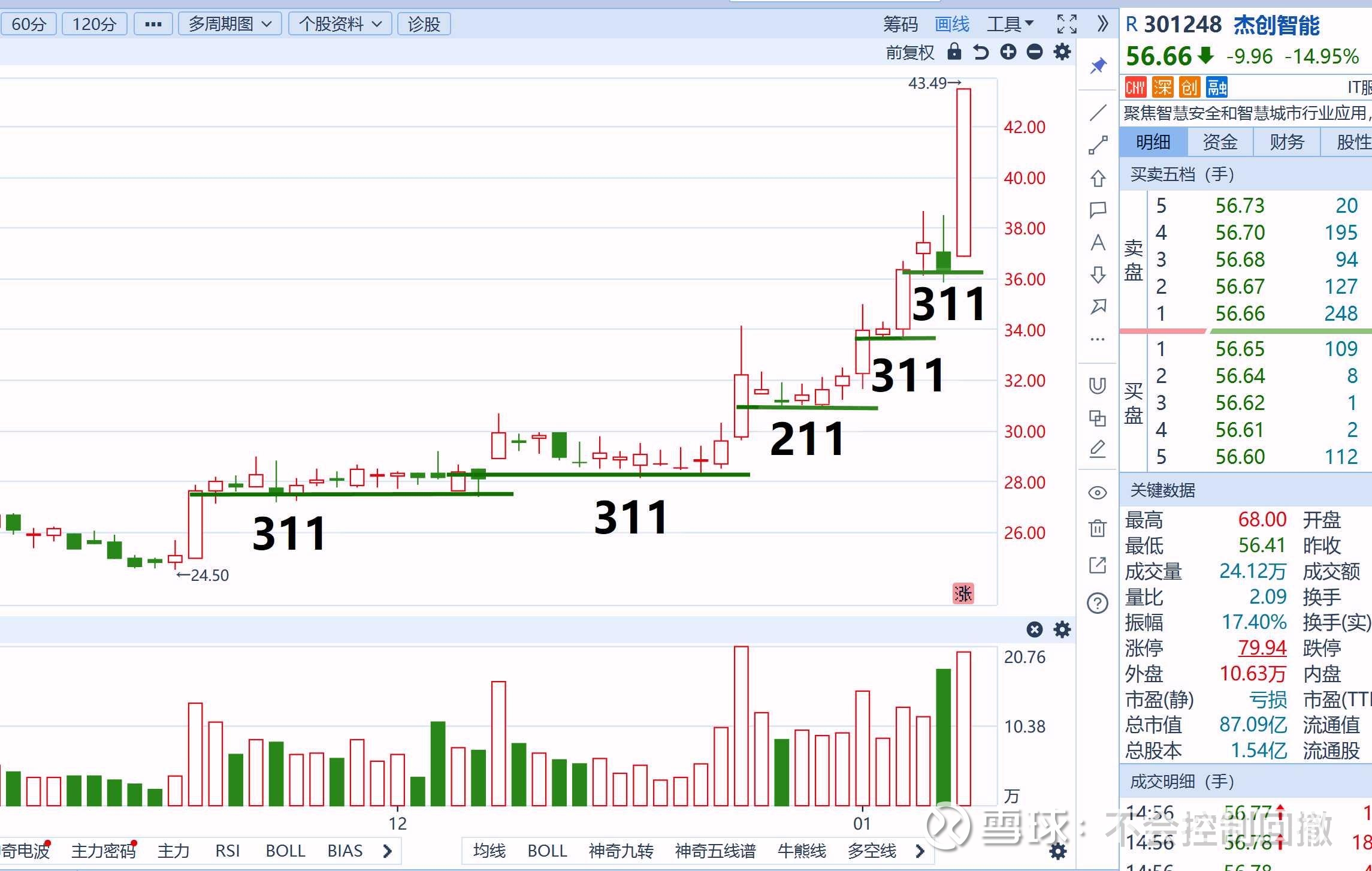Click the undo arrow icon
Viewport: 1372px width, 871px height.
[981, 52]
